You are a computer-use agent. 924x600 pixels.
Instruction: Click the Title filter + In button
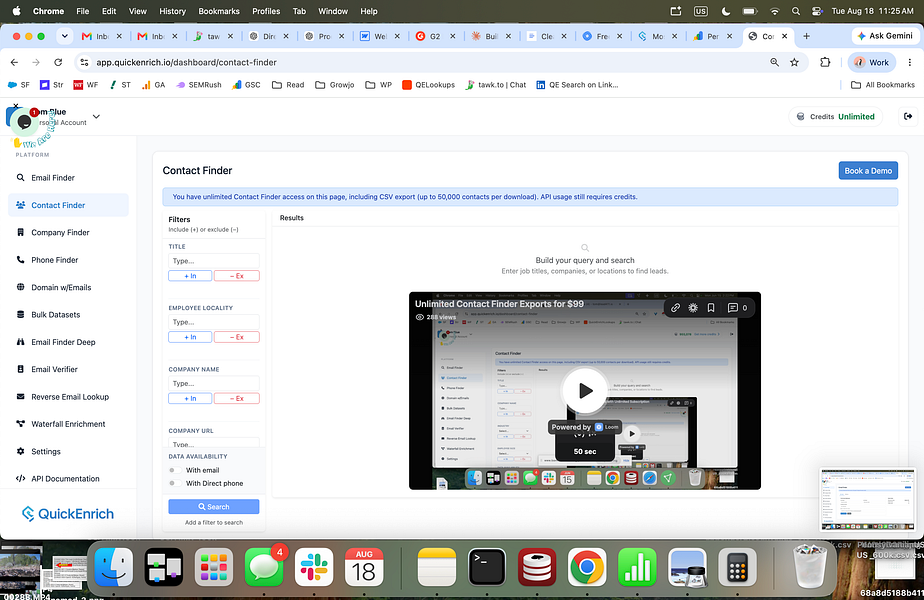click(x=190, y=276)
